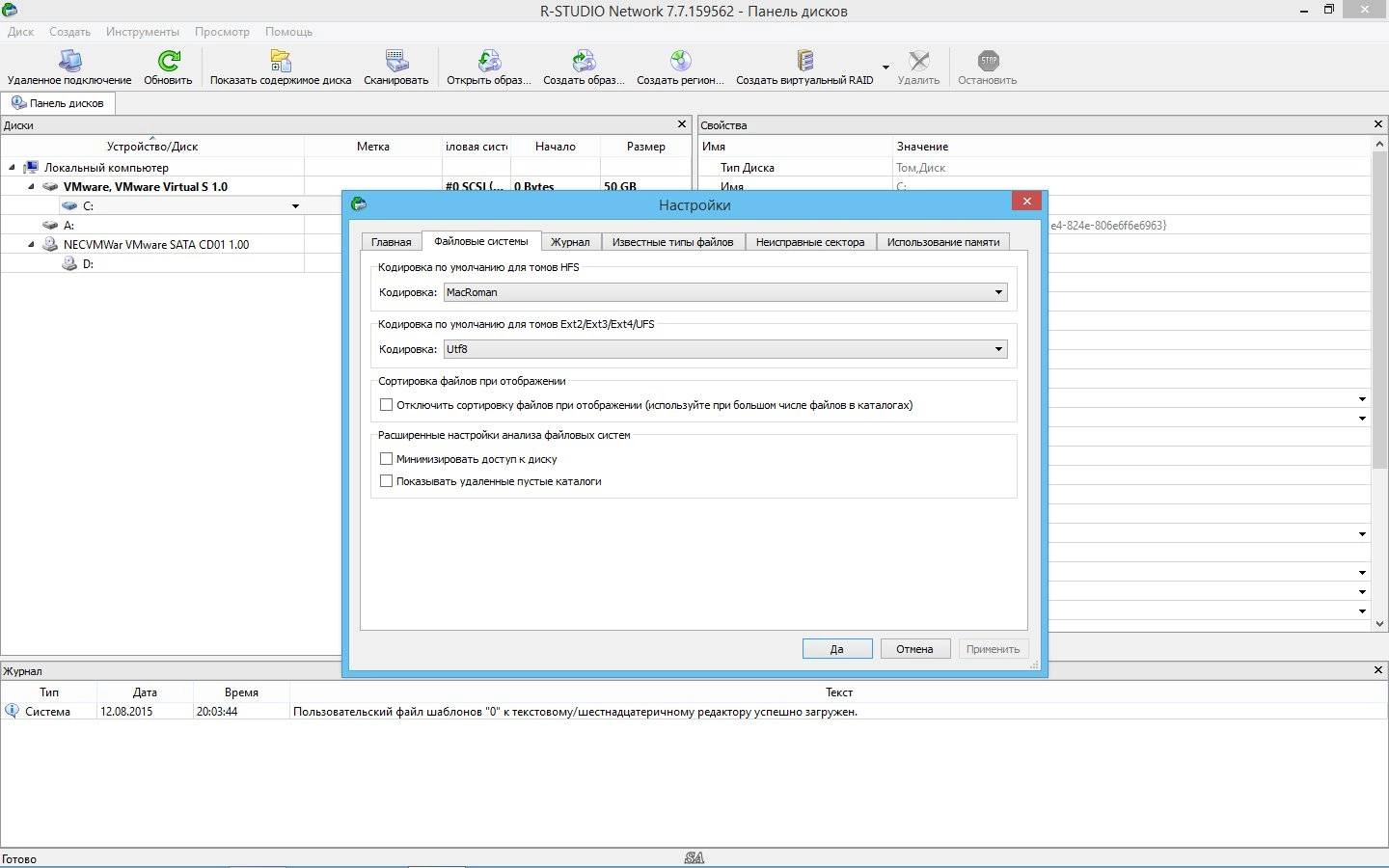Open the Инструменты menu
This screenshot has height=868, width=1389.
coord(143,32)
